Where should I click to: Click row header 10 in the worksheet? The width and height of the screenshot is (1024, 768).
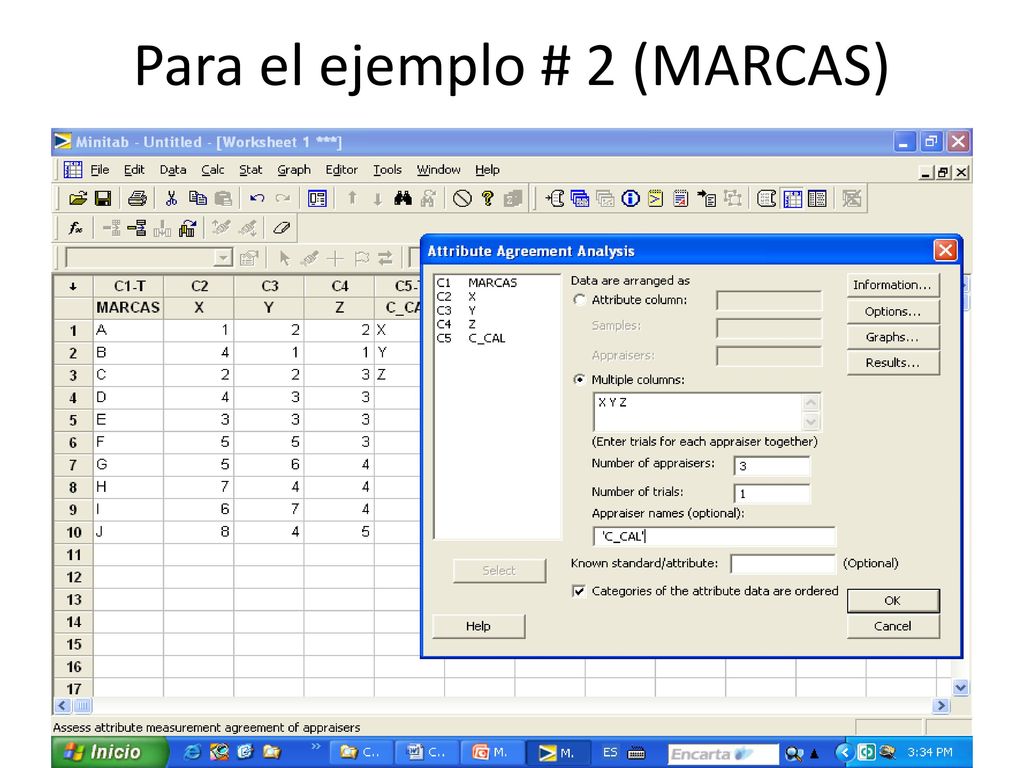click(x=73, y=532)
